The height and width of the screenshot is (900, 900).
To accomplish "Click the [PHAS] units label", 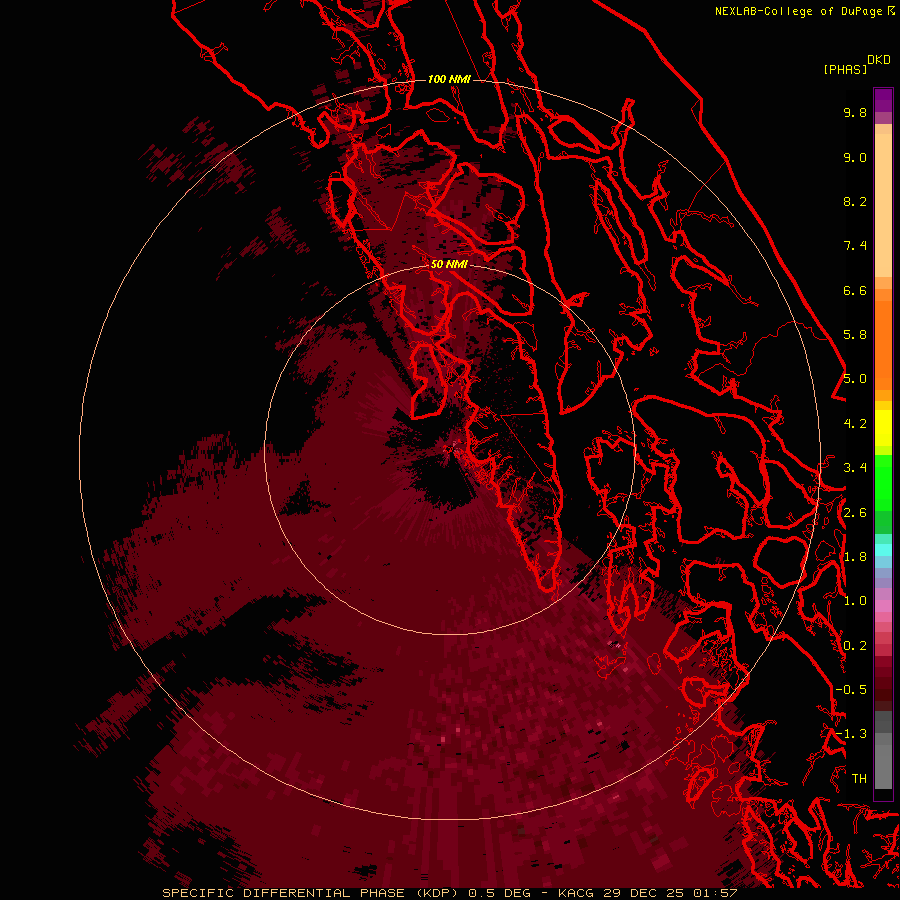I will click(845, 69).
